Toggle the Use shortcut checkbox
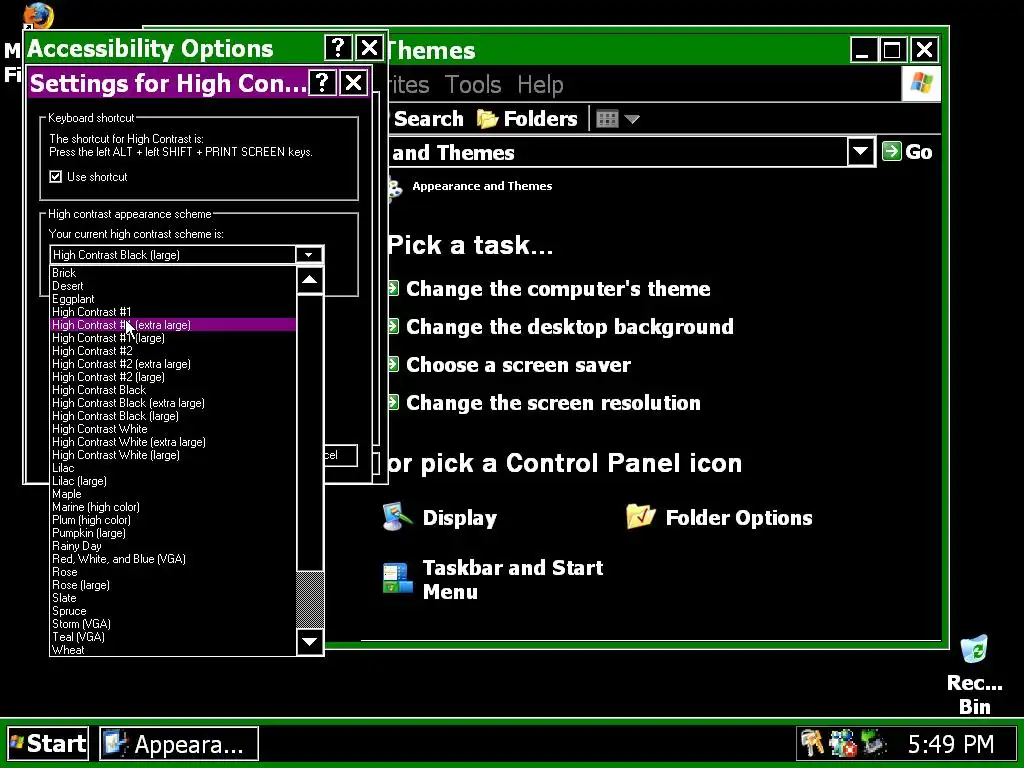The image size is (1024, 768). [56, 177]
